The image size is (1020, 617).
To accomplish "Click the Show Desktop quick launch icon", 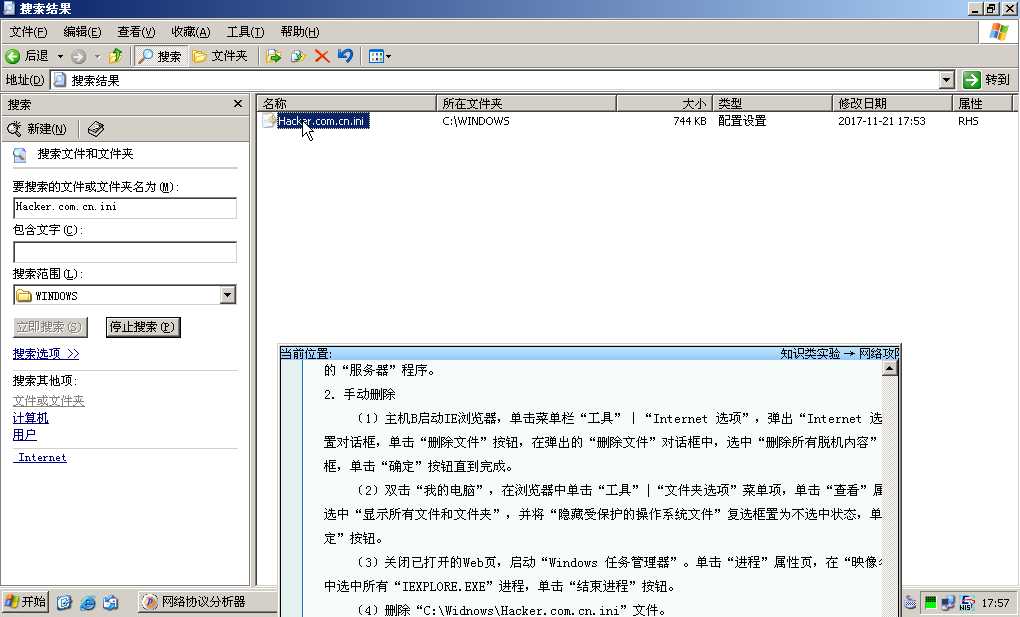I will (x=64, y=602).
